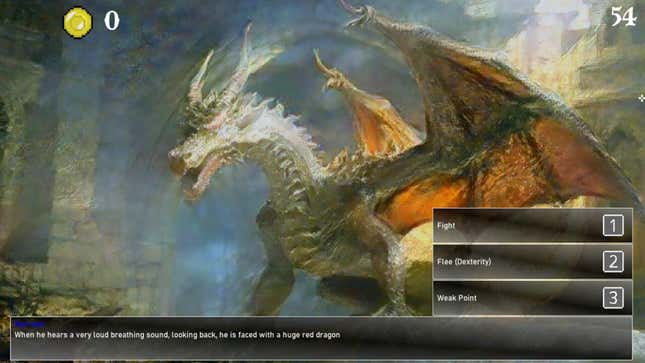Click the Fight label text
This screenshot has width=645, height=363.
pyautogui.click(x=446, y=226)
